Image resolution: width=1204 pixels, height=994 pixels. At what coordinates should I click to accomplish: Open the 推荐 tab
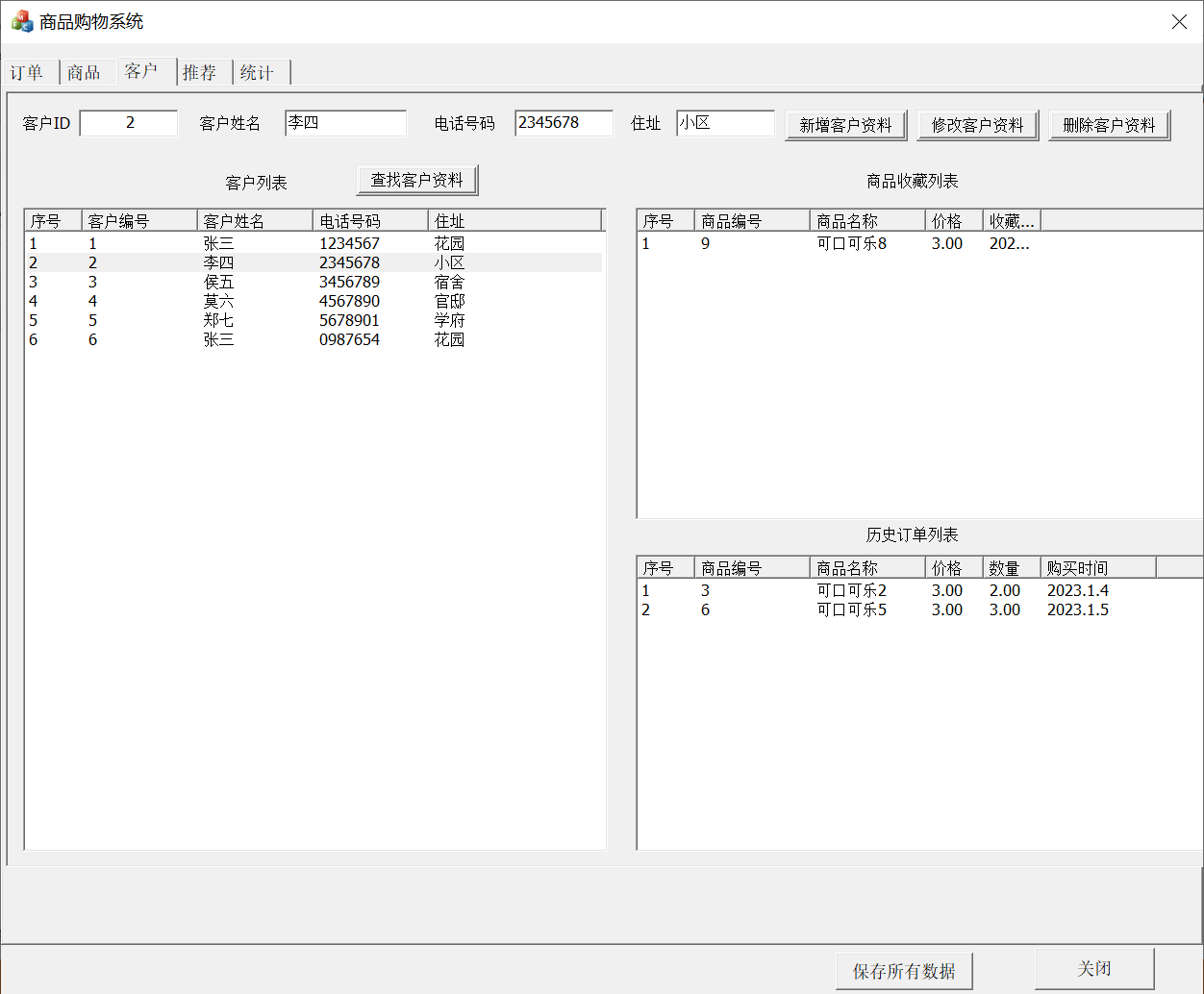(x=201, y=73)
